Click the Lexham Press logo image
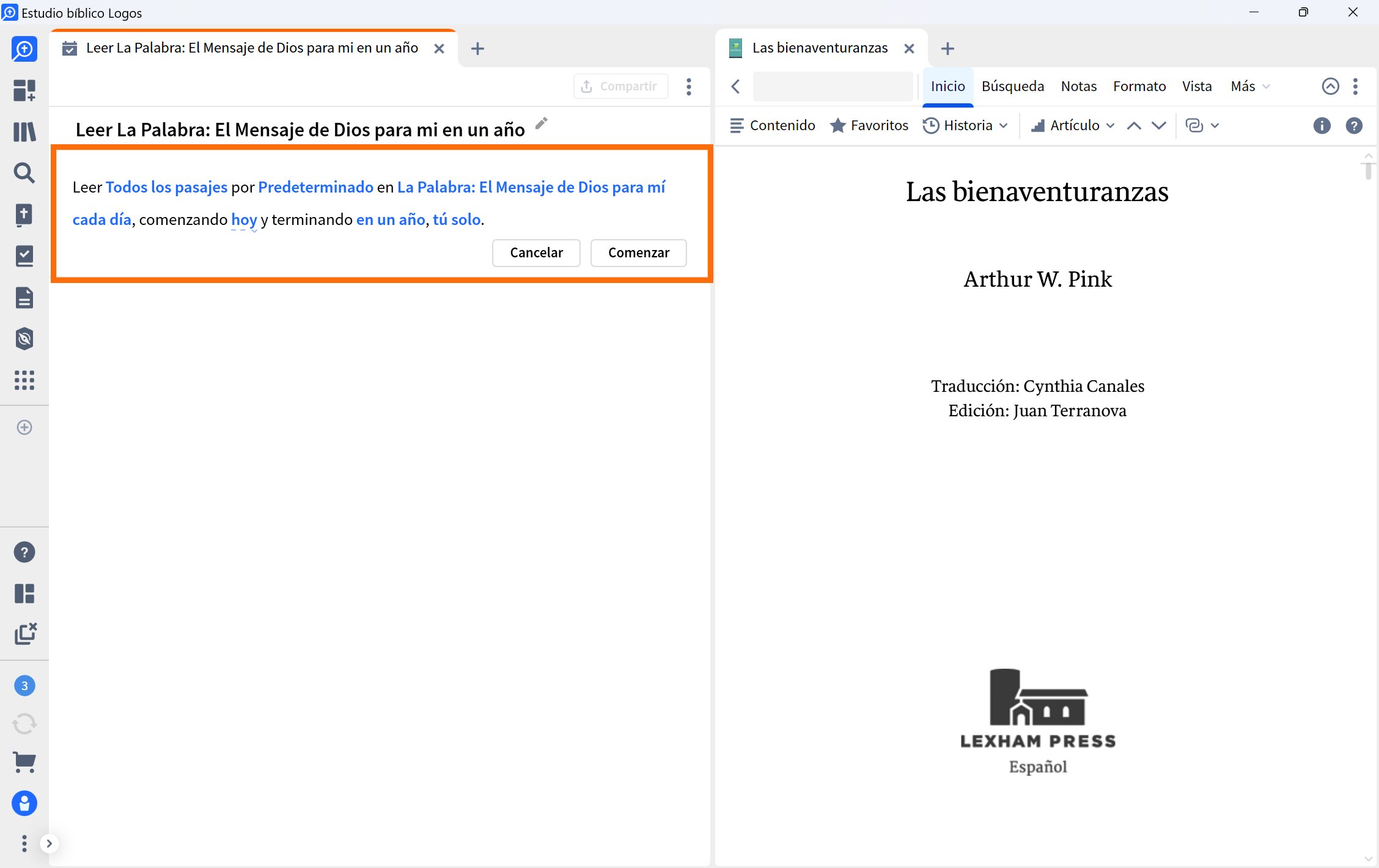Image resolution: width=1379 pixels, height=868 pixels. click(1038, 721)
